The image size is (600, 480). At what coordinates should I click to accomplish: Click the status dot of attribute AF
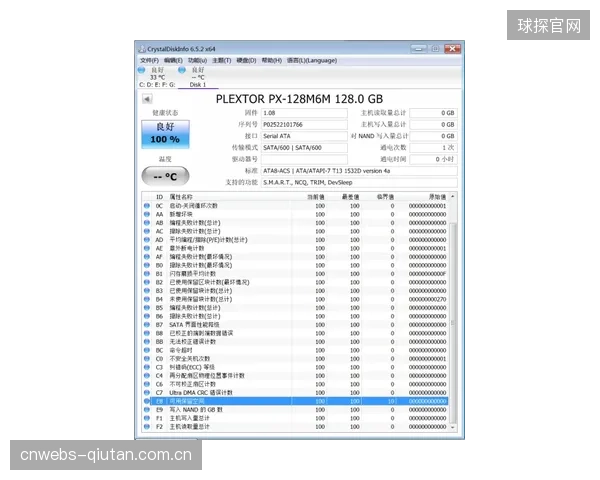pos(147,257)
